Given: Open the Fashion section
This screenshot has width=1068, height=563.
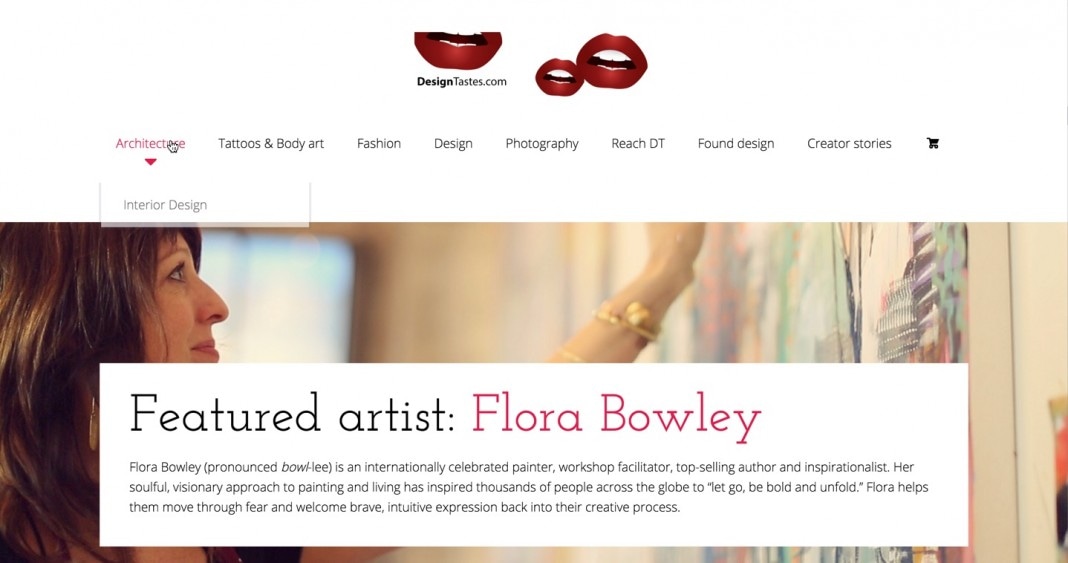Looking at the screenshot, I should [379, 143].
